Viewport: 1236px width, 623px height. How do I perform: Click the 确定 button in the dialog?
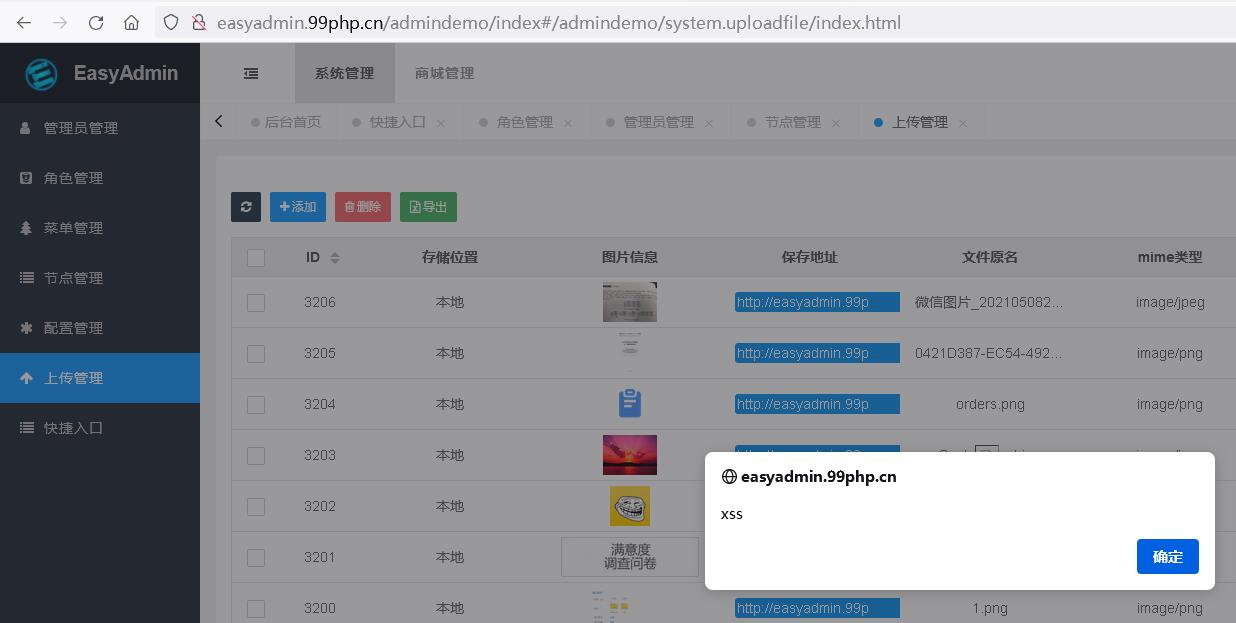[x=1167, y=557]
